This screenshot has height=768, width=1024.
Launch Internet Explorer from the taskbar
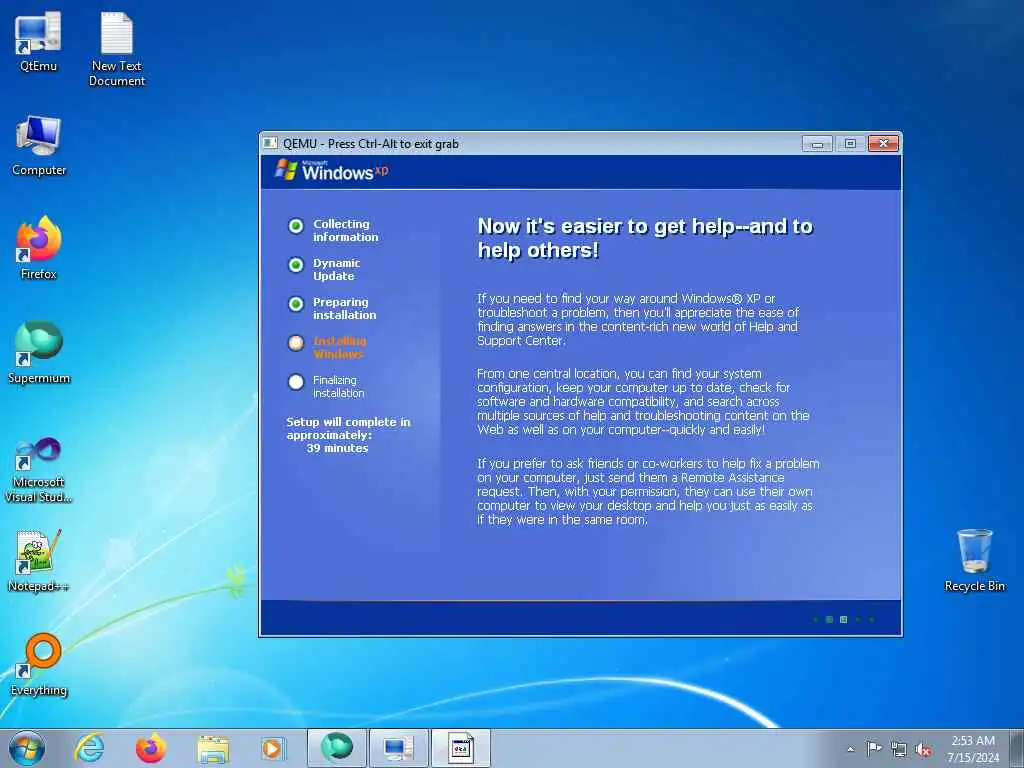tap(89, 748)
